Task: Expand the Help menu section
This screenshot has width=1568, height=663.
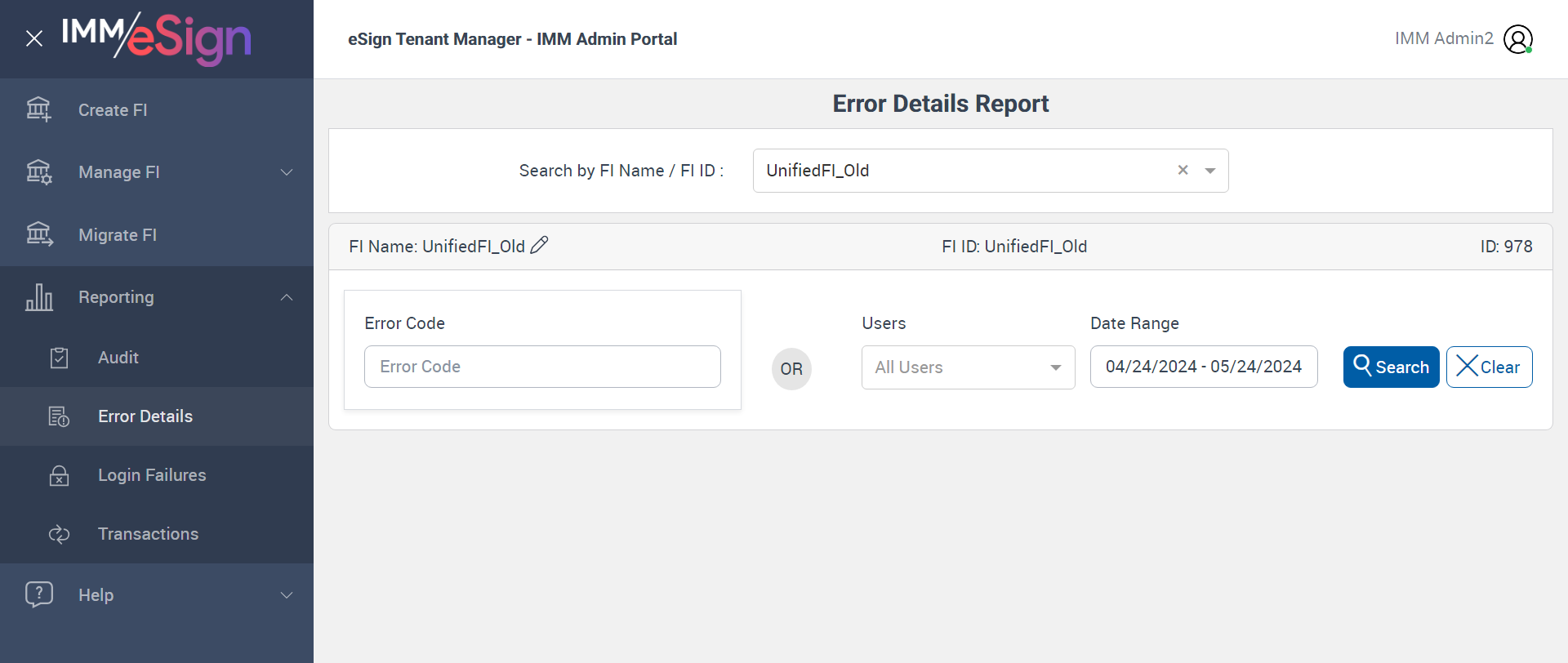Action: pyautogui.click(x=287, y=595)
